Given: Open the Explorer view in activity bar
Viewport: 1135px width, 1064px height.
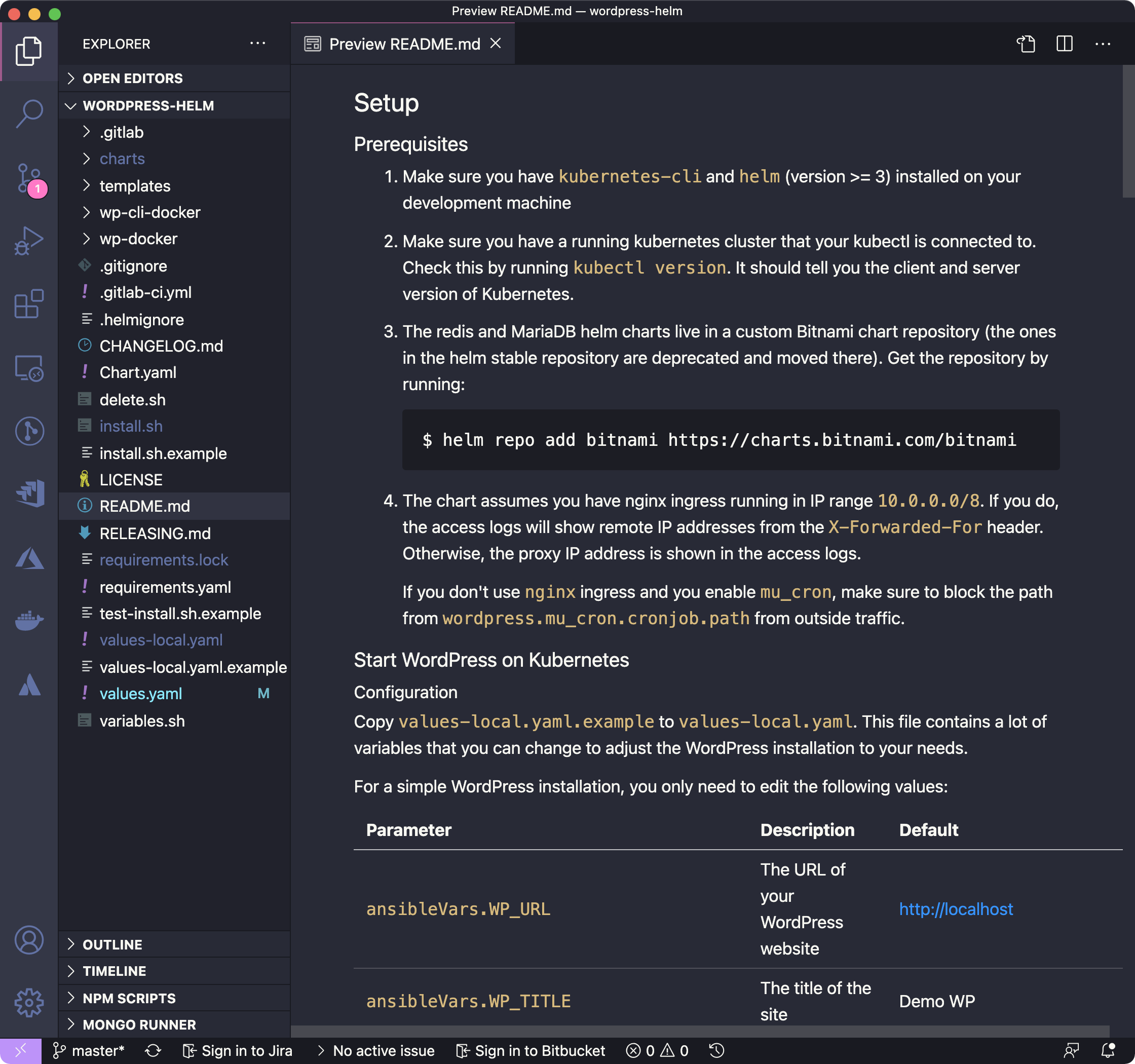Looking at the screenshot, I should pyautogui.click(x=28, y=51).
